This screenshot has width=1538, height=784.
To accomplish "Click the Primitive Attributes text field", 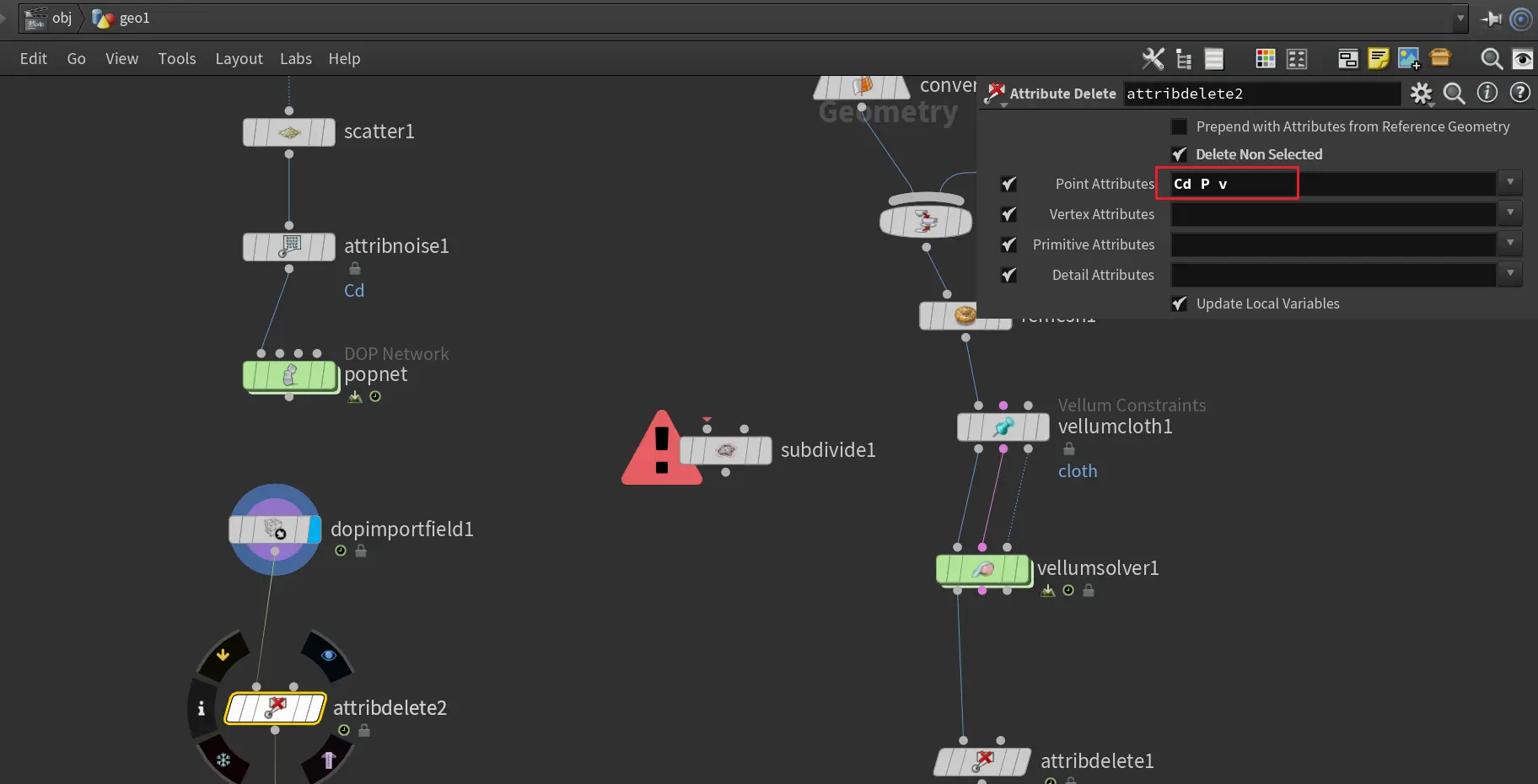I will tap(1333, 244).
